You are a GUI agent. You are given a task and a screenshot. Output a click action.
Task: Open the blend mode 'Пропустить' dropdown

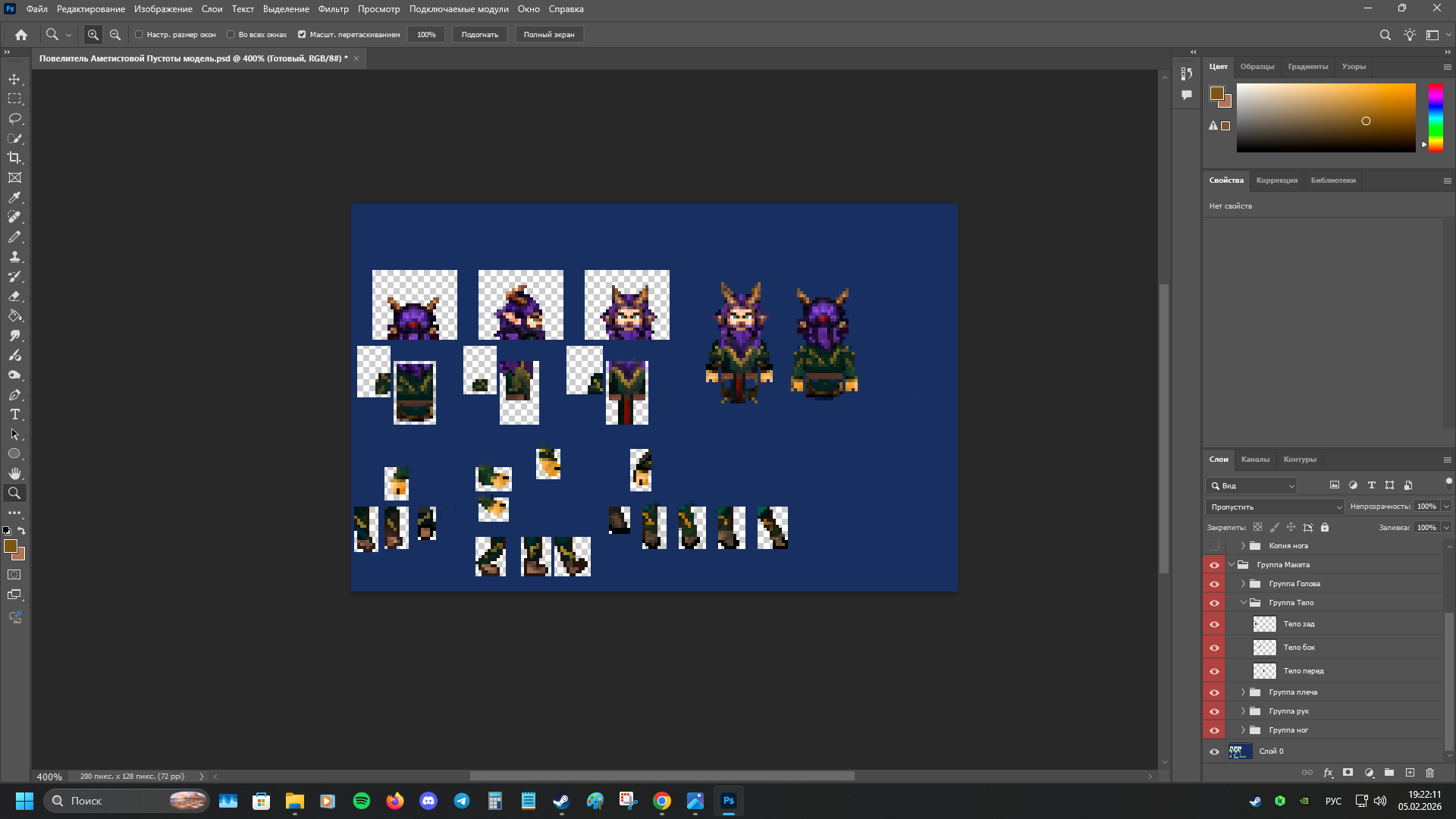pos(1275,507)
